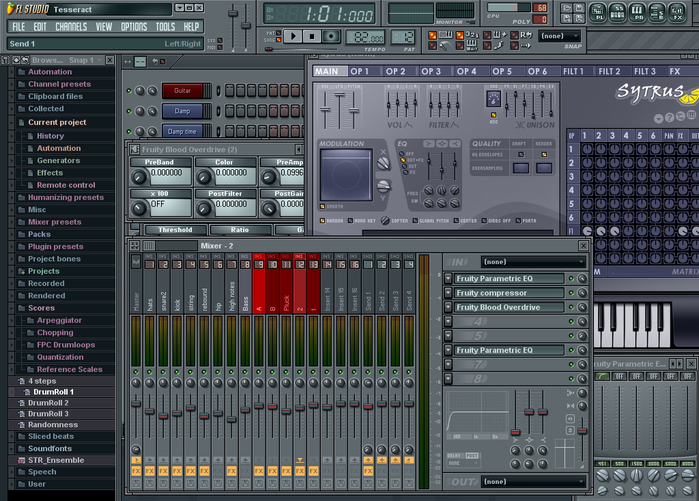Click the Mixer window options icon
Image resolution: width=699 pixels, height=501 pixels.
tap(135, 246)
